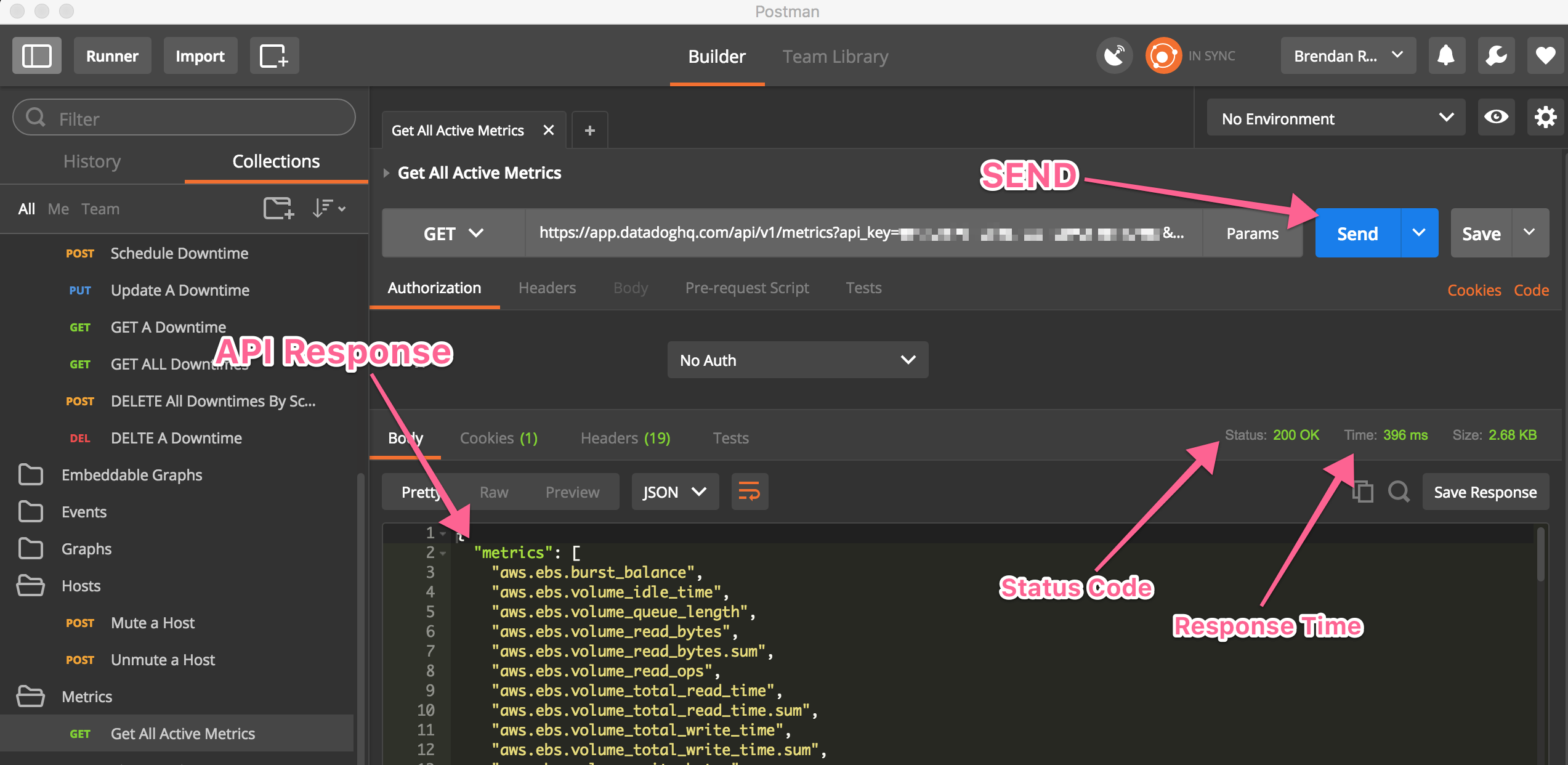
Task: Click into the collections Filter field
Action: [185, 118]
